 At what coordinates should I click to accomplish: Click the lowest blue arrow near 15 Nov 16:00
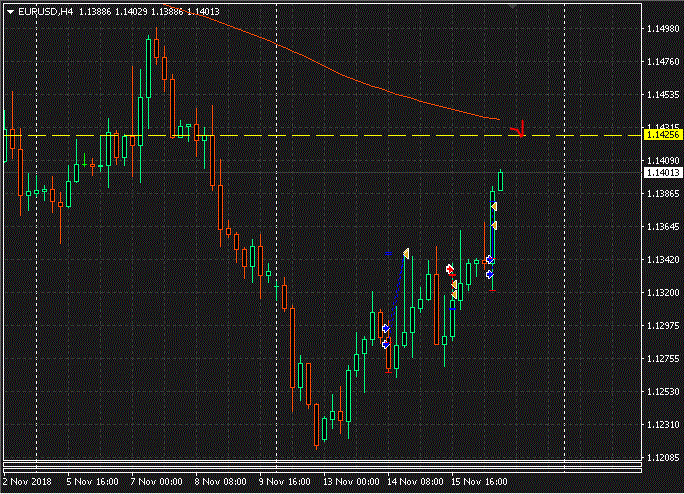click(490, 274)
